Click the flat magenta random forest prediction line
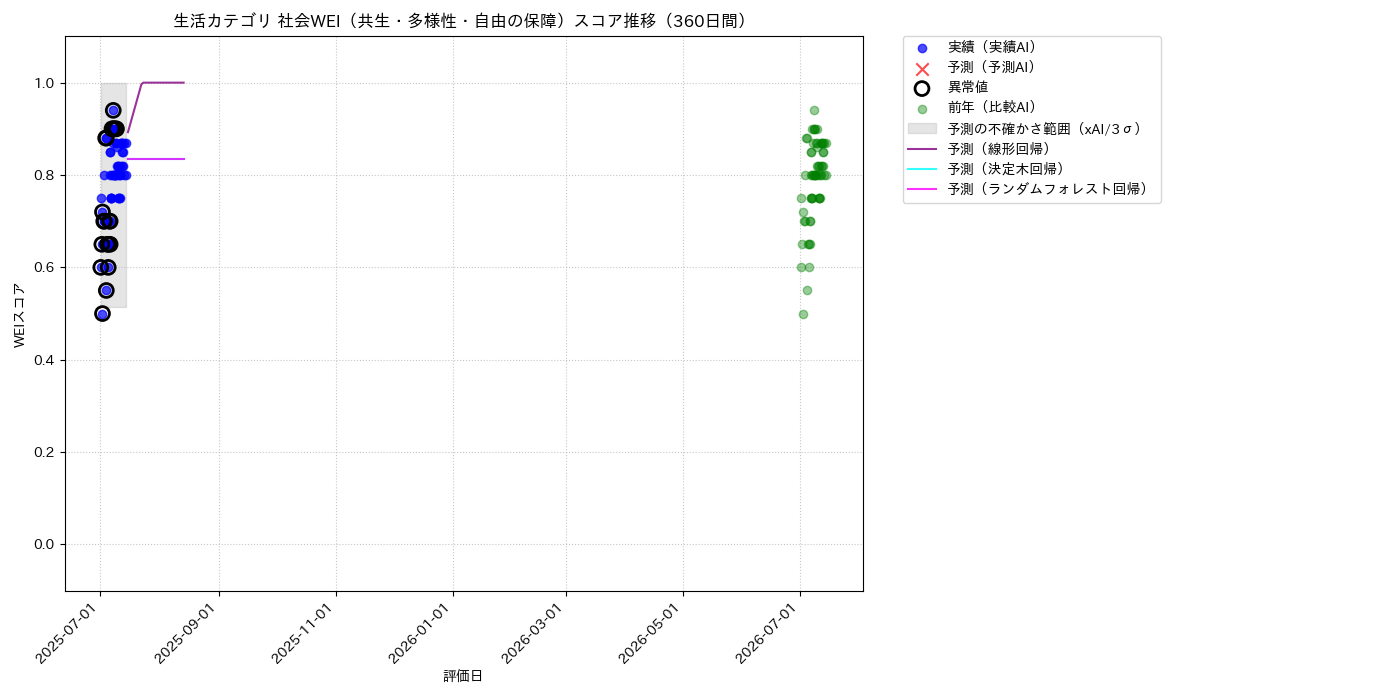Screen dimensions: 1400x700 [x=156, y=159]
